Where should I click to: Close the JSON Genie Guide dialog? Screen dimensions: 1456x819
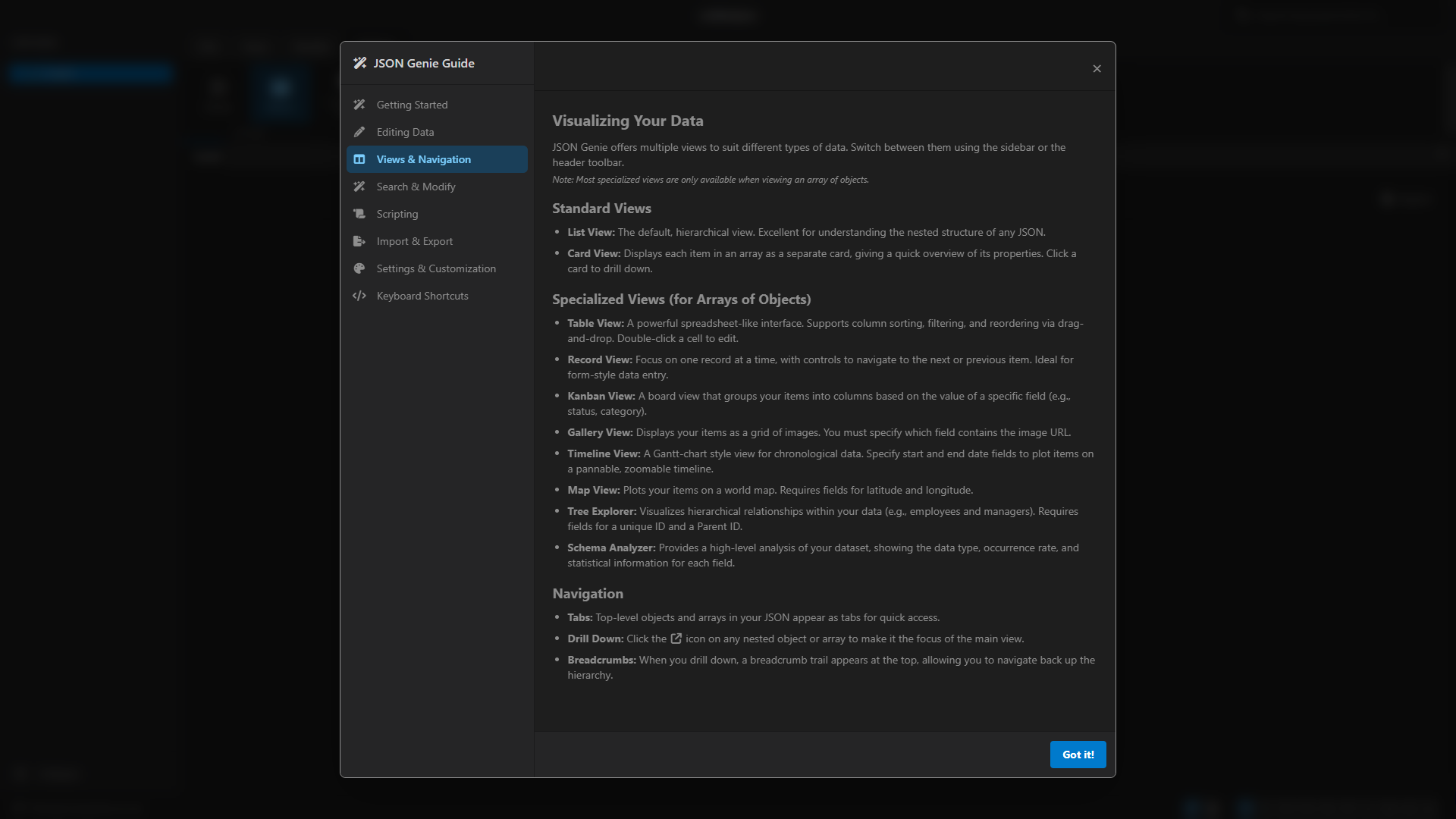[x=1097, y=68]
